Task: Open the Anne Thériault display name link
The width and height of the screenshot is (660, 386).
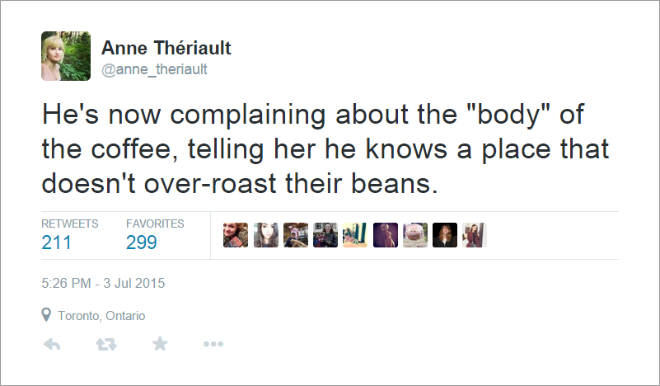Action: tap(166, 48)
